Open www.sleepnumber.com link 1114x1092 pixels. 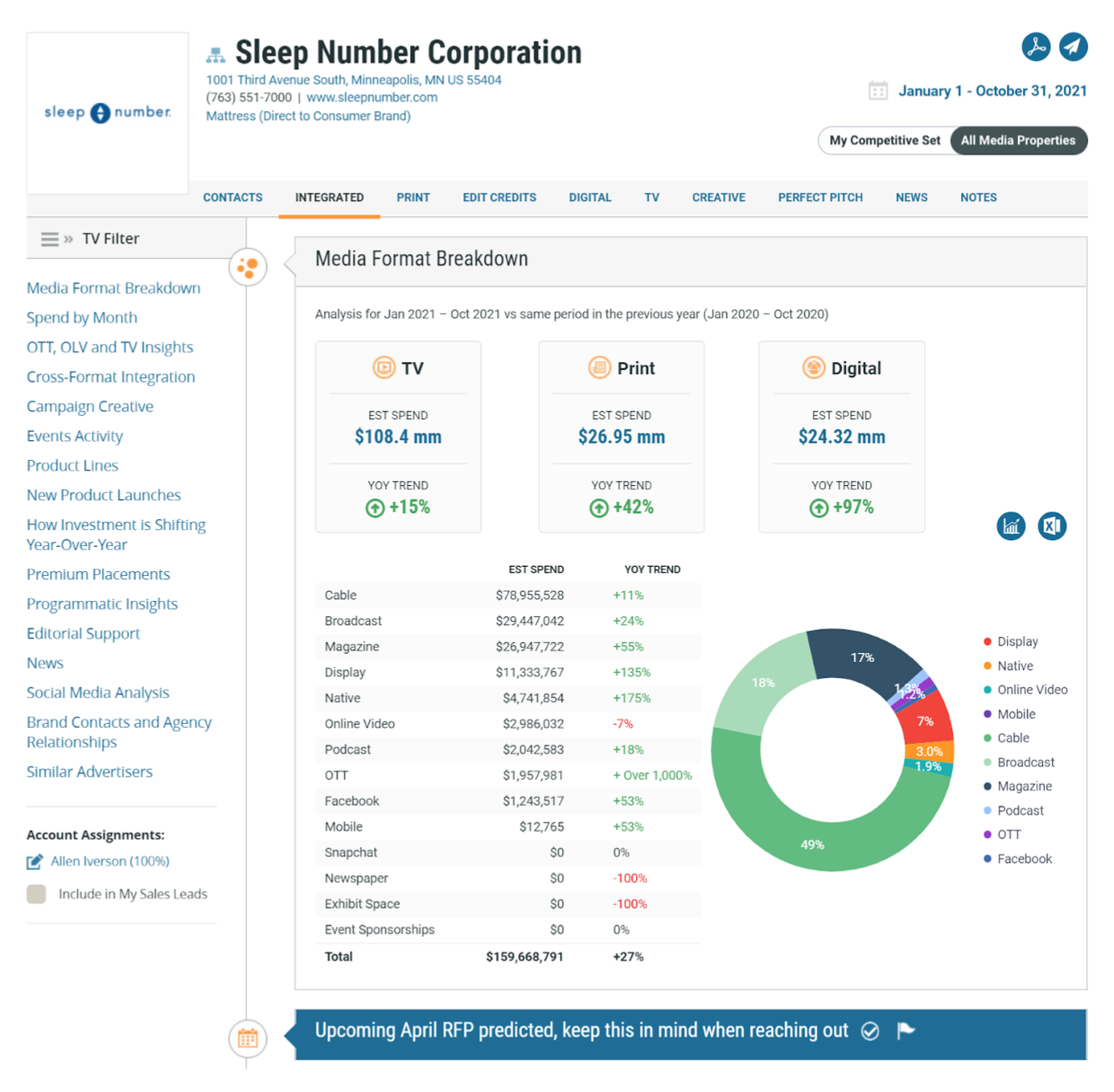(372, 98)
